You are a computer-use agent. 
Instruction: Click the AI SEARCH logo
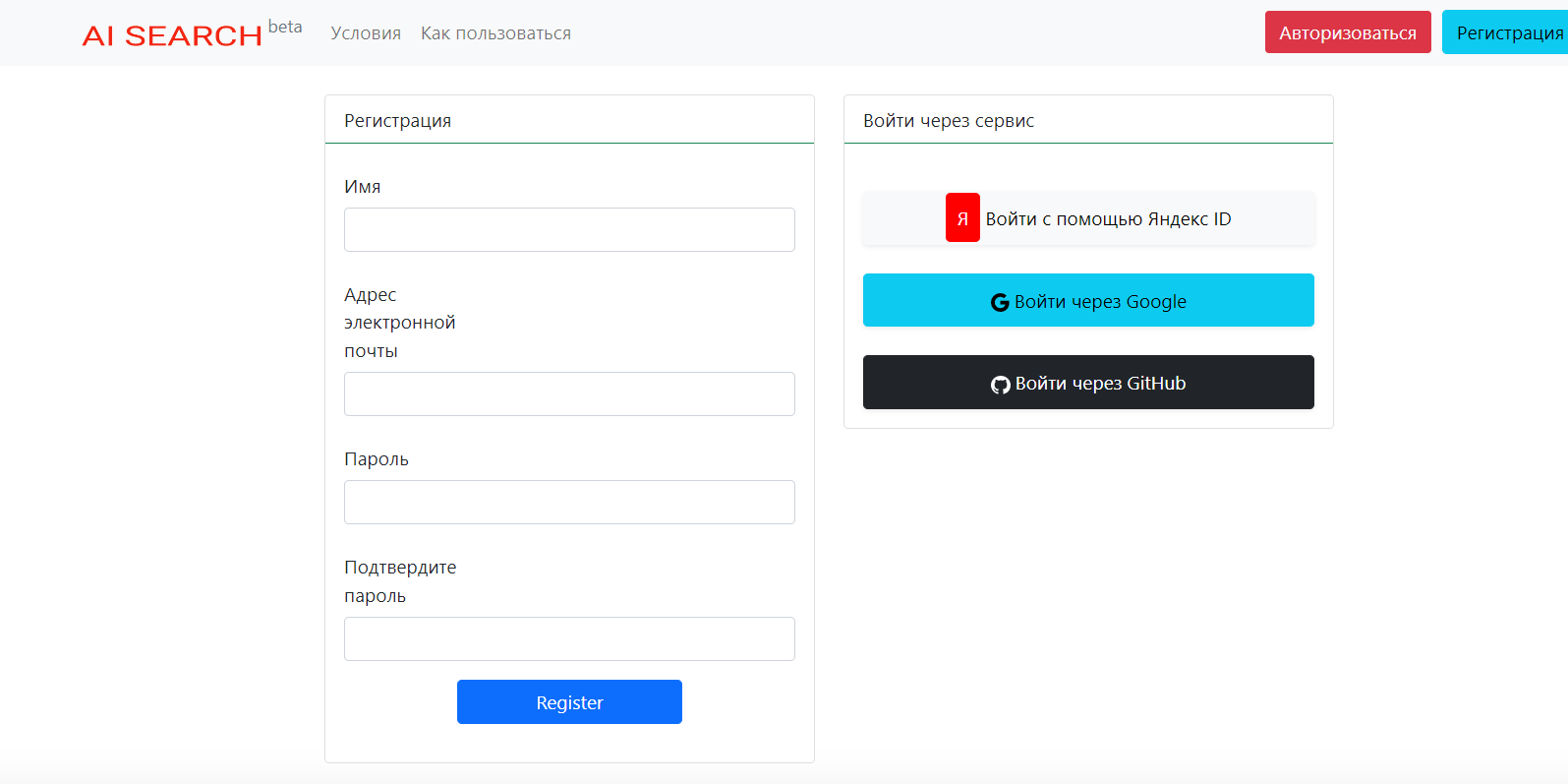(x=173, y=35)
